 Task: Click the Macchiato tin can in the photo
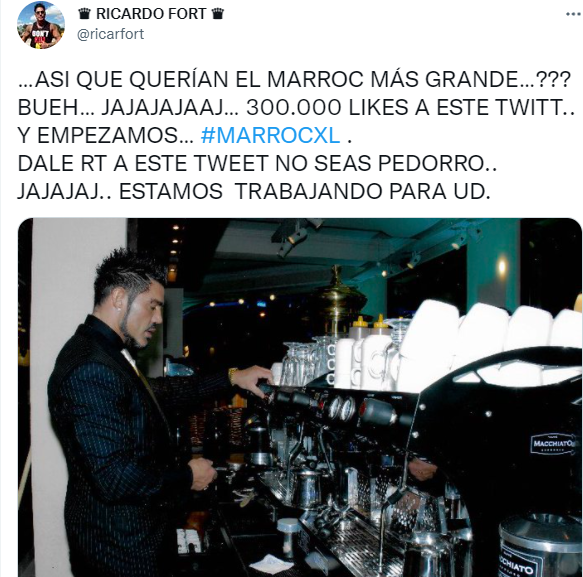pos(539,547)
